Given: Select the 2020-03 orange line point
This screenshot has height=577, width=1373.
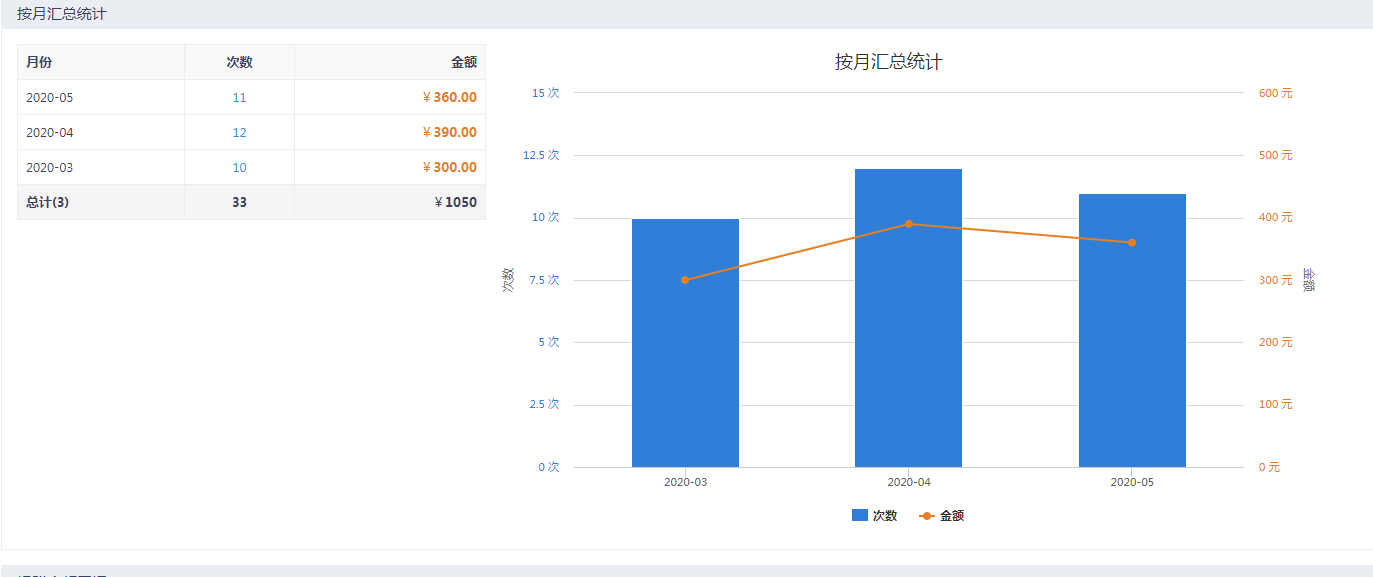Looking at the screenshot, I should (x=685, y=280).
